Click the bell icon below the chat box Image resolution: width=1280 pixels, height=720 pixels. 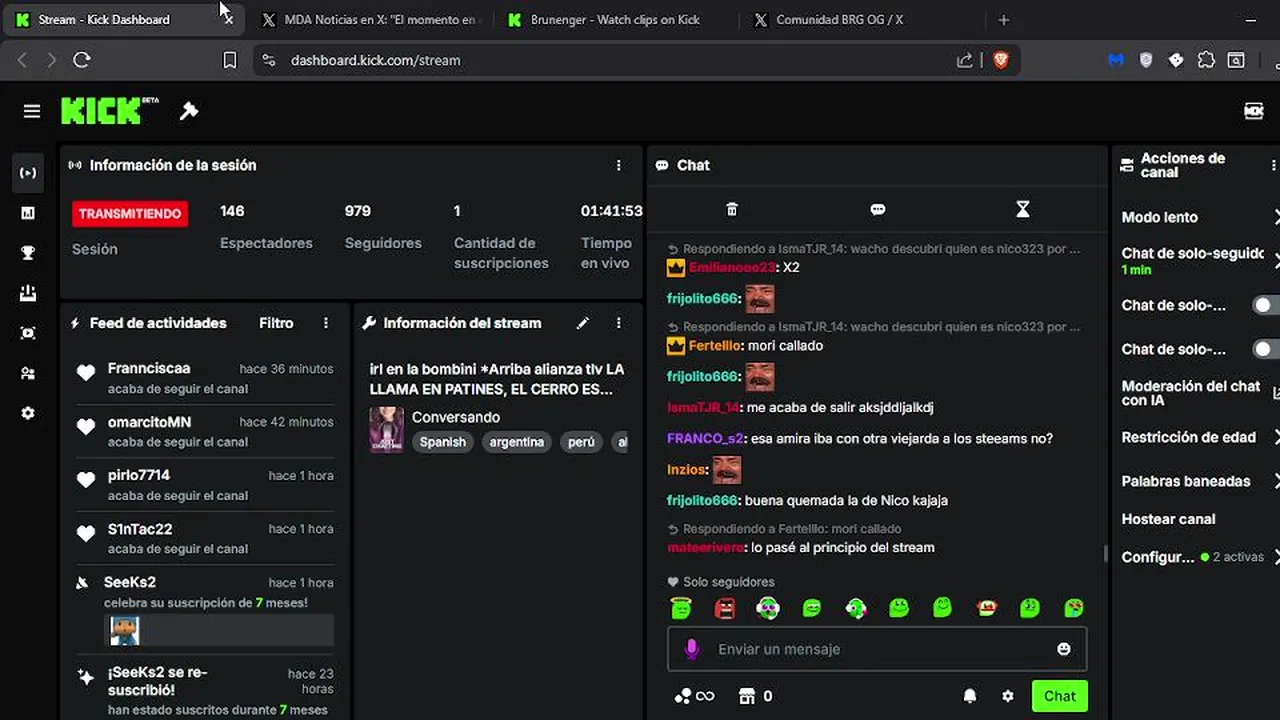pos(970,696)
